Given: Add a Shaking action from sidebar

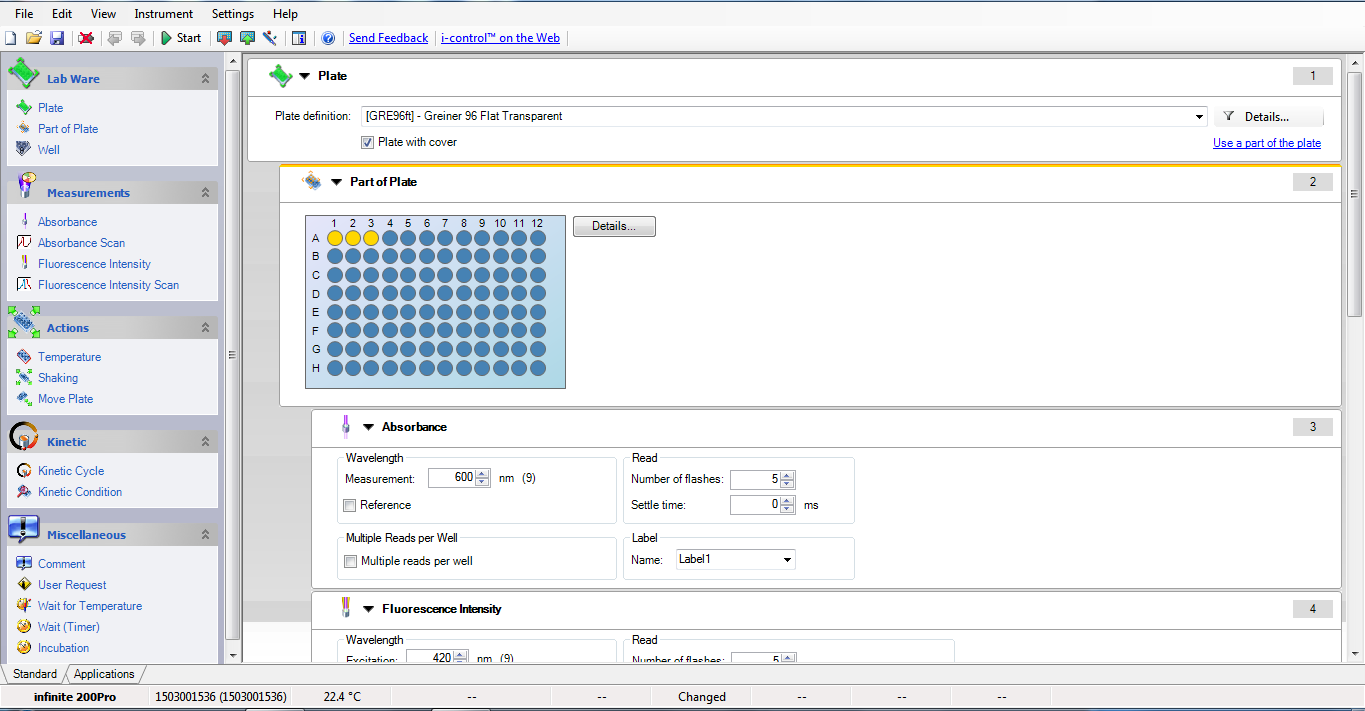Looking at the screenshot, I should pyautogui.click(x=58, y=378).
